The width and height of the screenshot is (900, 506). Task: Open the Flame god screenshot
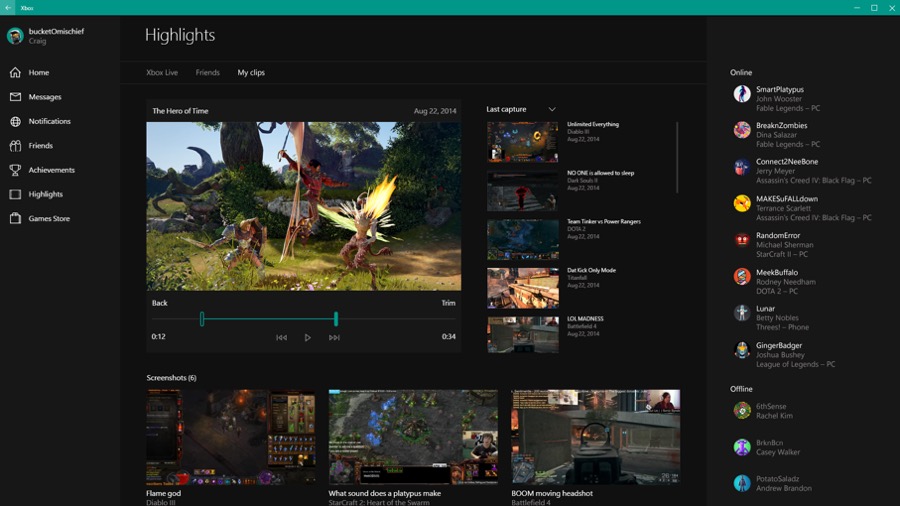231,437
